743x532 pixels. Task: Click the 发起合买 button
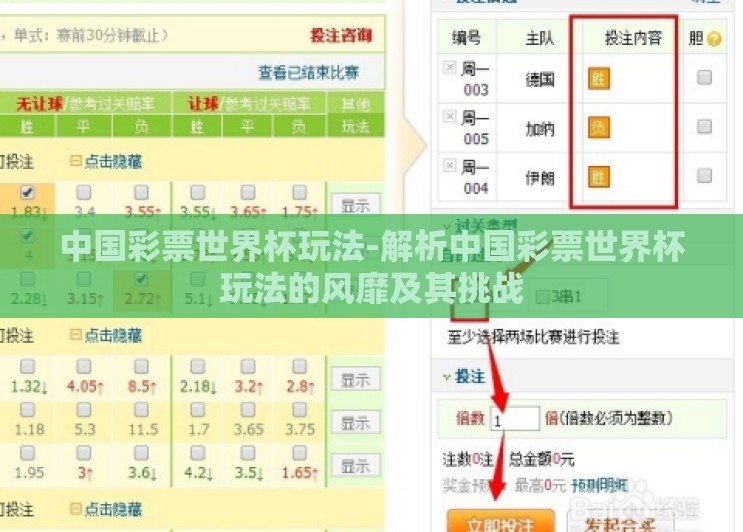pos(621,523)
